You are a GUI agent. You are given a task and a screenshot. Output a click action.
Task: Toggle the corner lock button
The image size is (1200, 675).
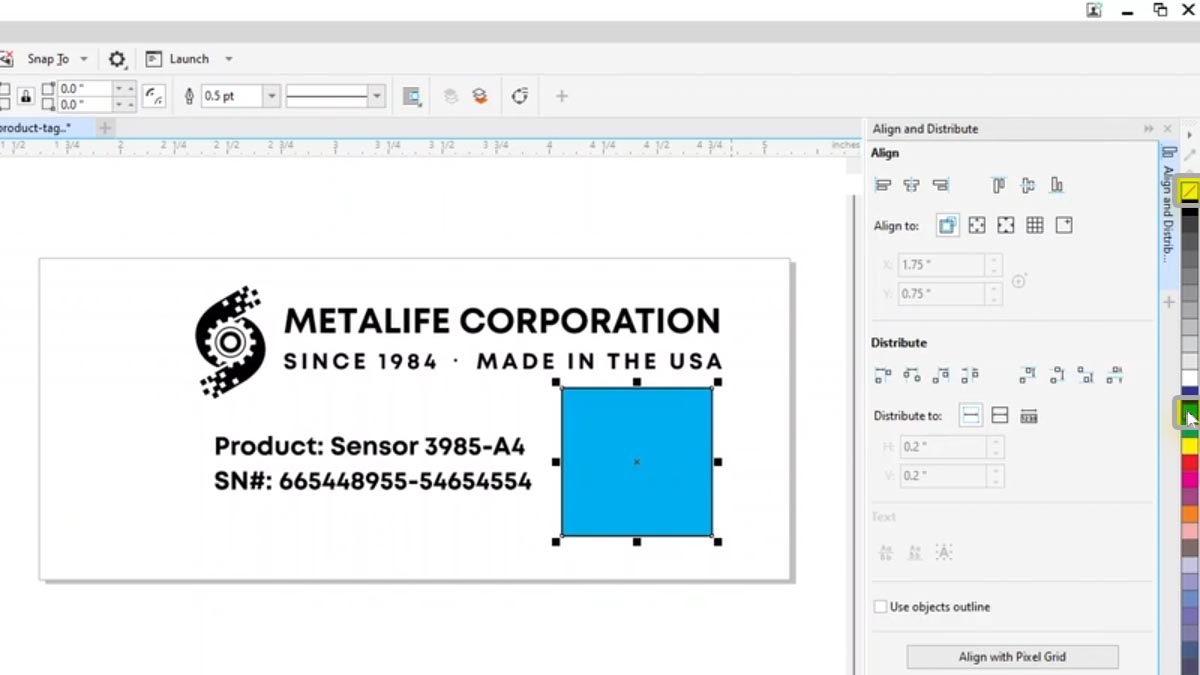tap(26, 96)
